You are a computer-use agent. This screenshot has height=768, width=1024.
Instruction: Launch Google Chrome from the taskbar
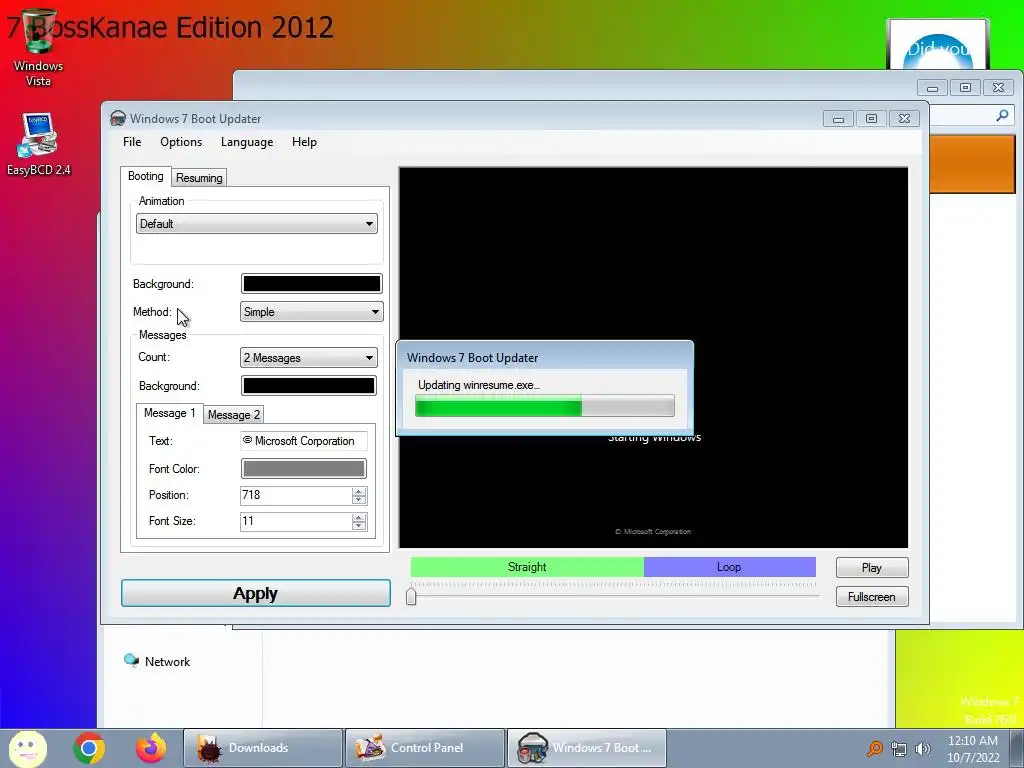tap(89, 748)
